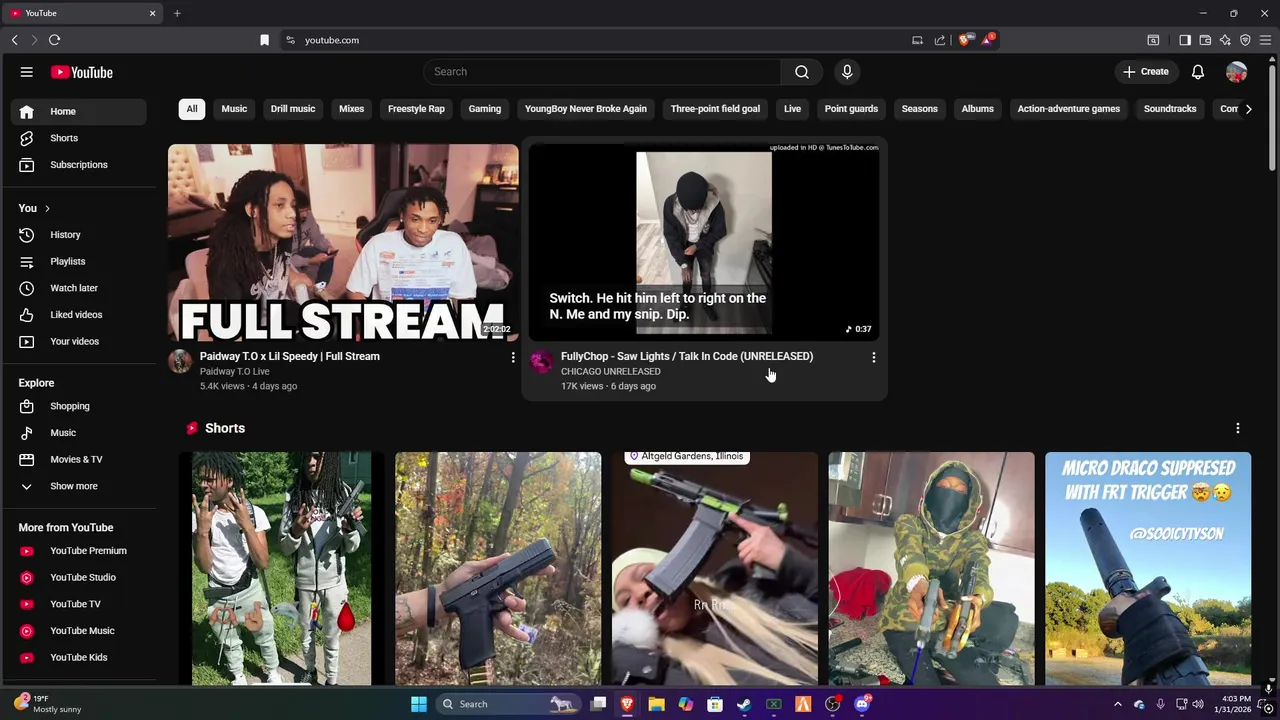Viewport: 1280px width, 720px height.
Task: Open options for FullyChop video
Action: [874, 357]
